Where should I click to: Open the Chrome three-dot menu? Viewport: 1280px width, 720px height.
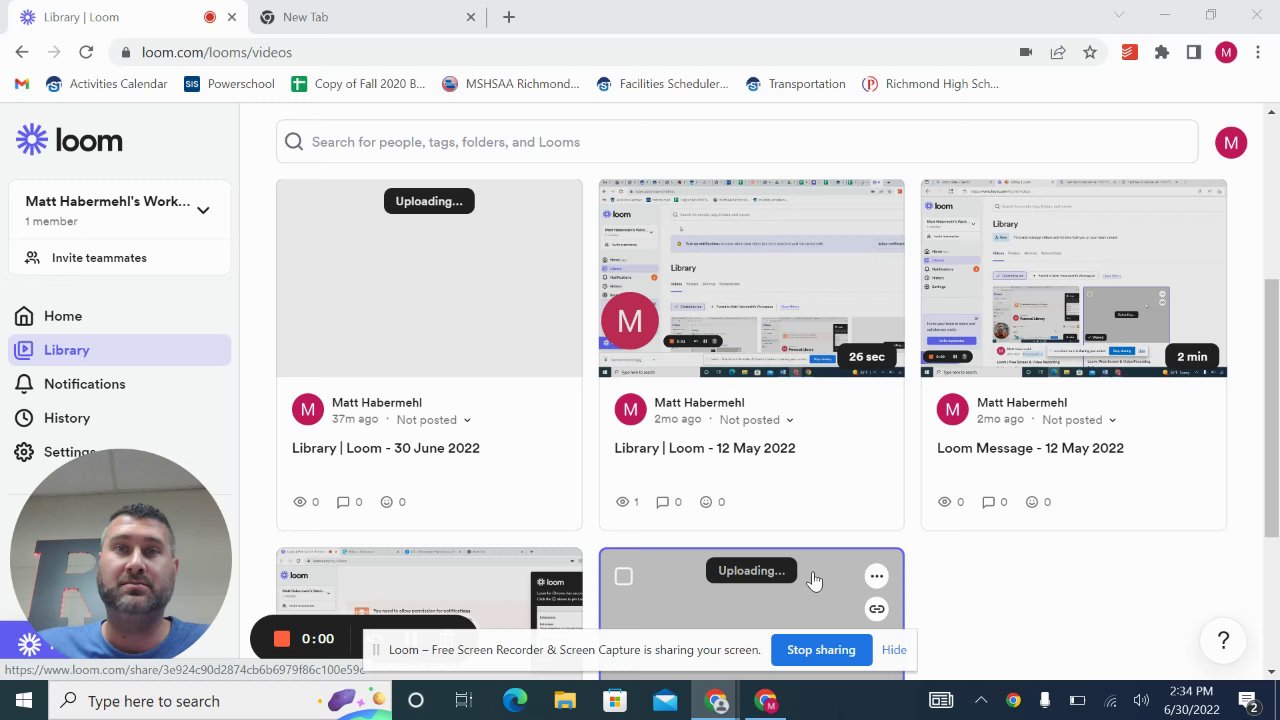coord(1258,52)
